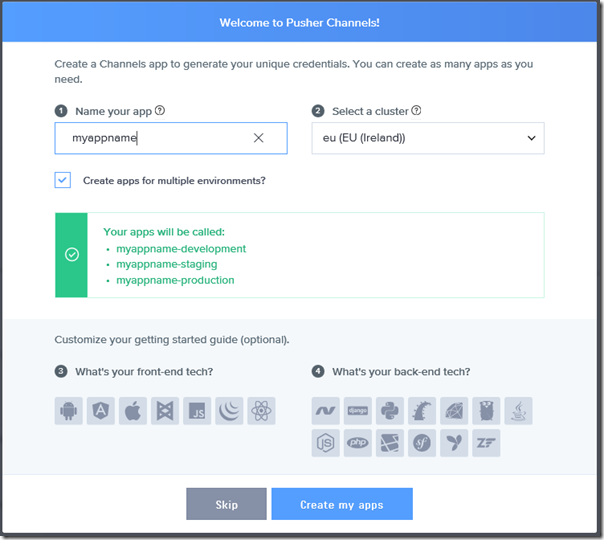Choose the Laravel back-end icon

390,443
